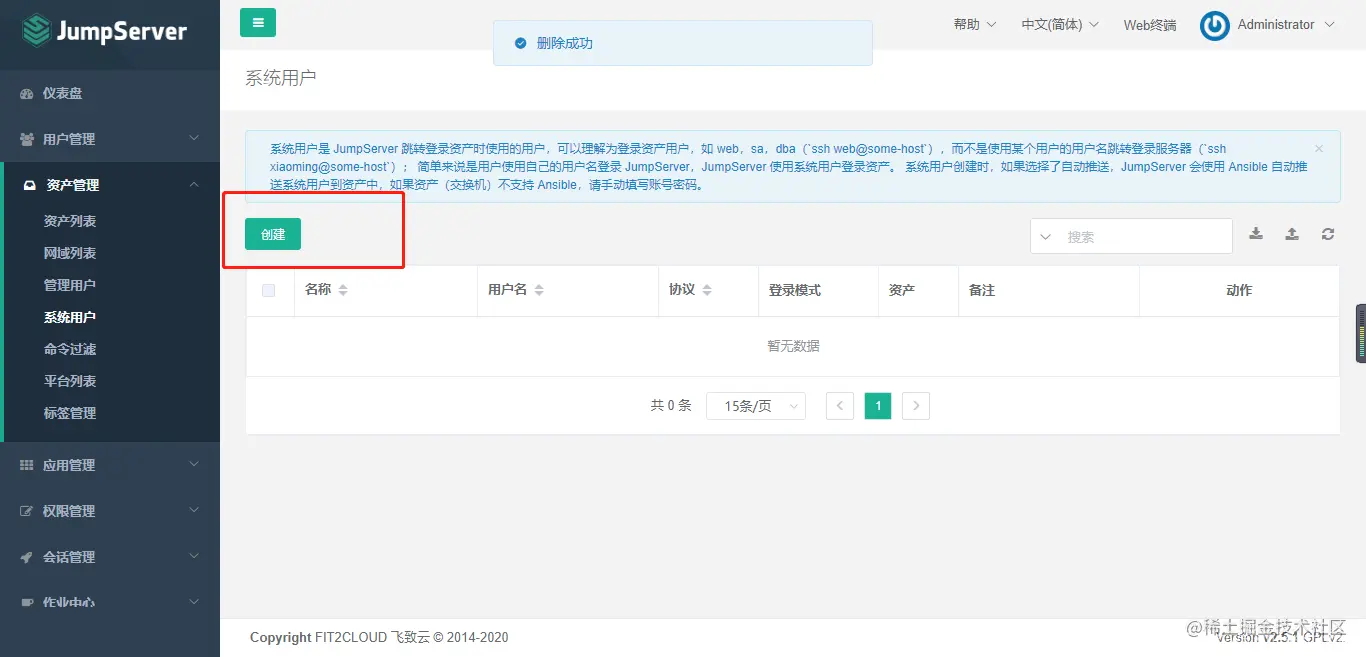Open 标签管理 label management

click(70, 413)
